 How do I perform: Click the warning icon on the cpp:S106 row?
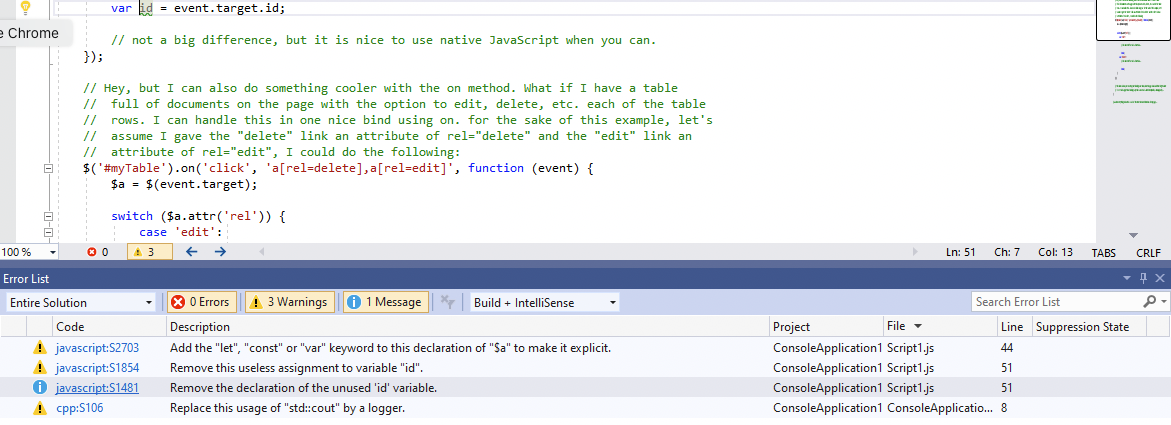[x=40, y=408]
